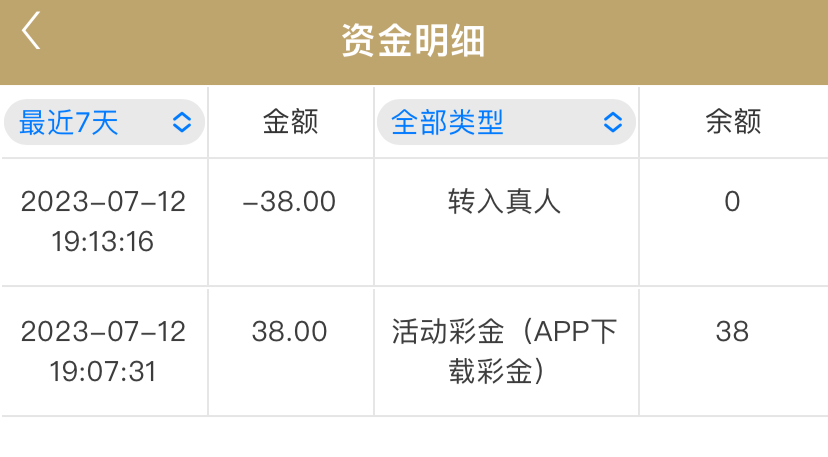
Task: Open the 最近7天 date range dropdown
Action: coord(104,123)
